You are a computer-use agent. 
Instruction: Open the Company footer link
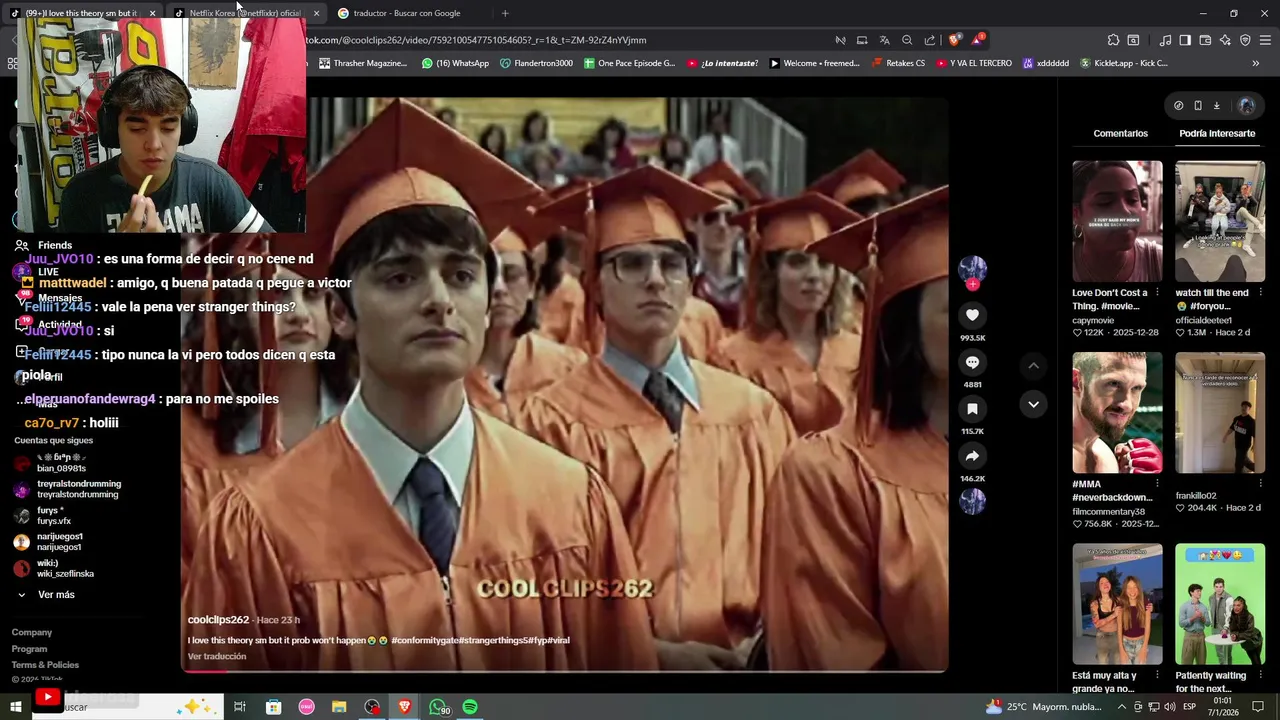(x=32, y=633)
